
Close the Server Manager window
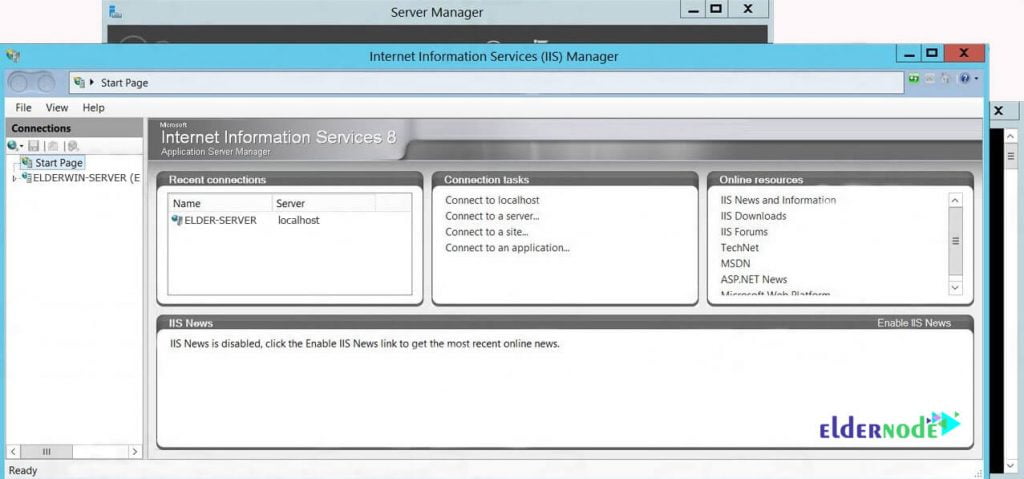[748, 9]
